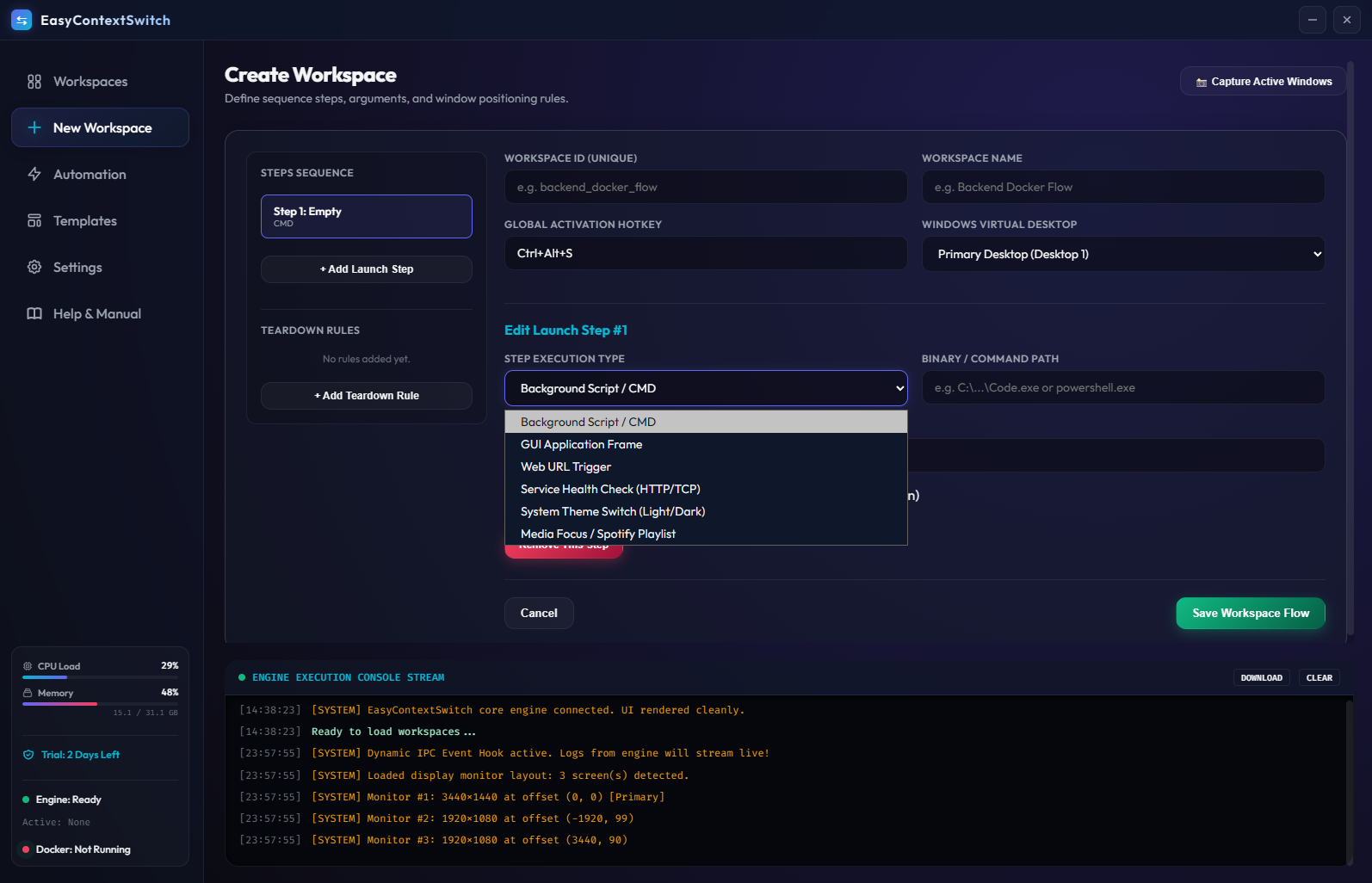Click the Templates layout icon

(34, 220)
